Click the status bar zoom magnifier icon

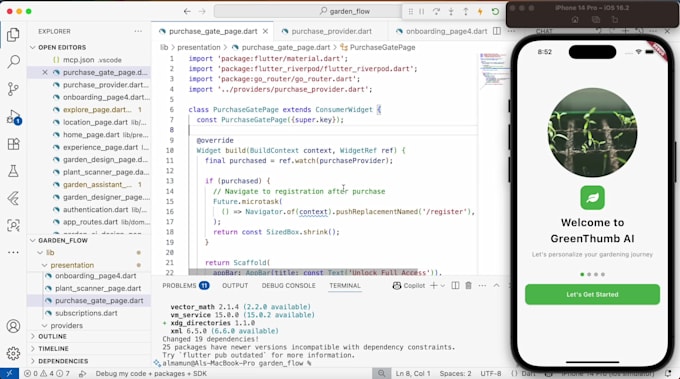point(381,373)
